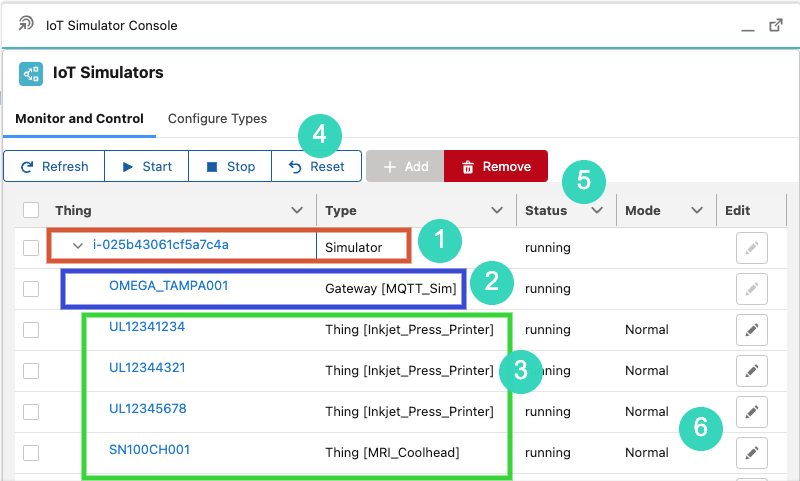Open the i-025b43061cf5a7c4a link

pos(161,245)
